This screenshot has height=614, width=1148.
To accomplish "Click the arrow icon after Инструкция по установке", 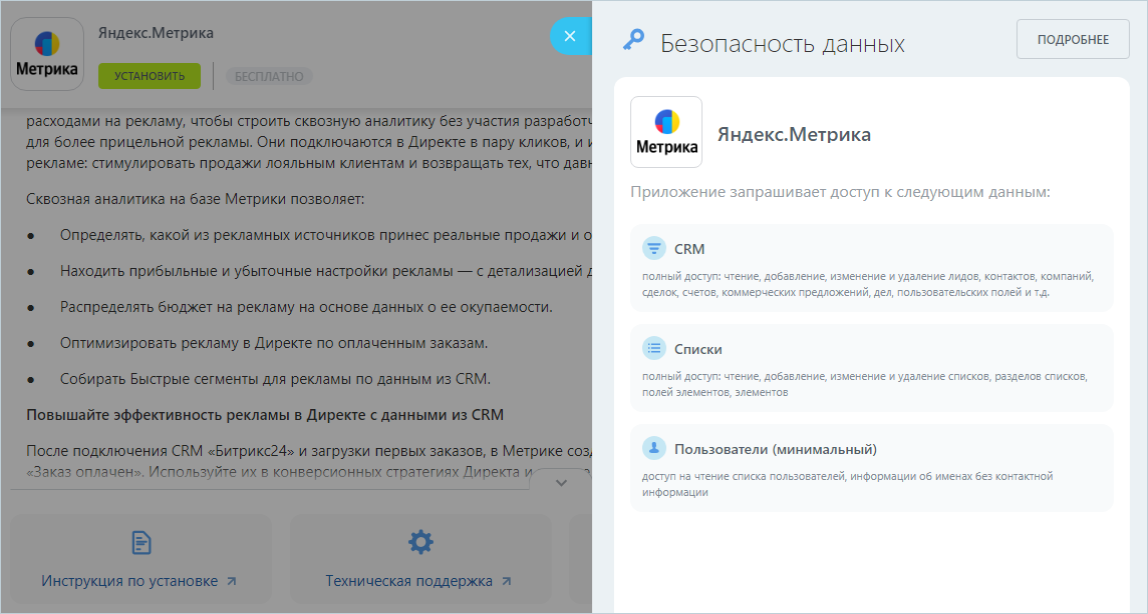I will point(231,581).
